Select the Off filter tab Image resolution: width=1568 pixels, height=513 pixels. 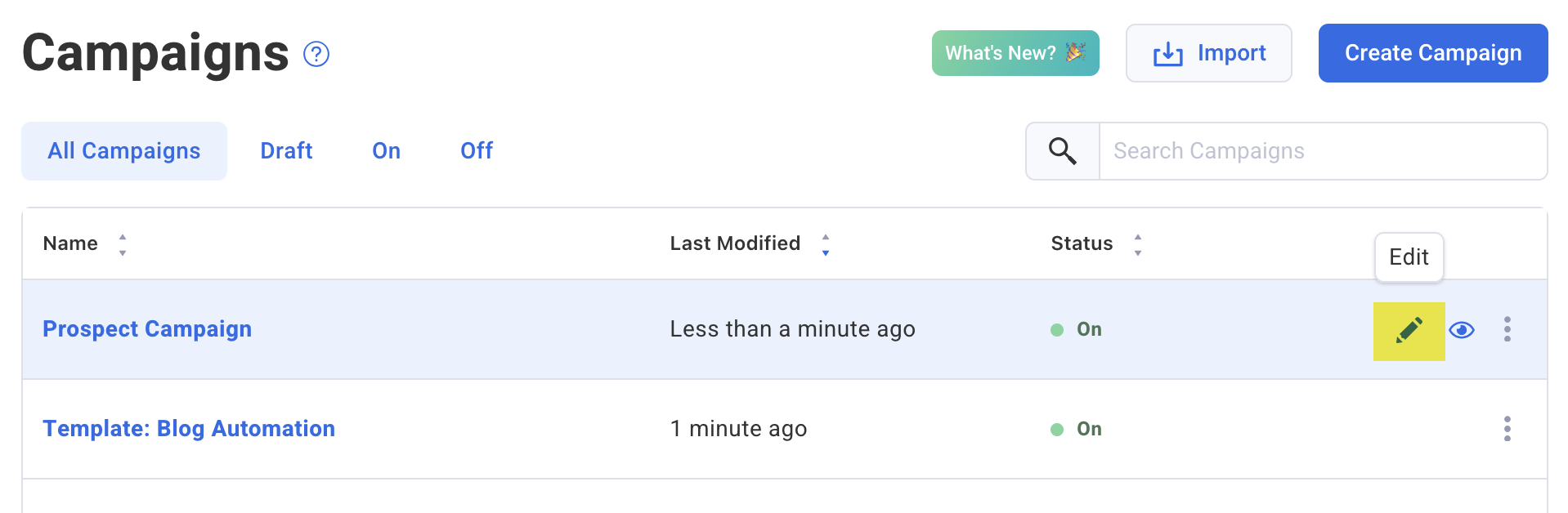click(477, 151)
